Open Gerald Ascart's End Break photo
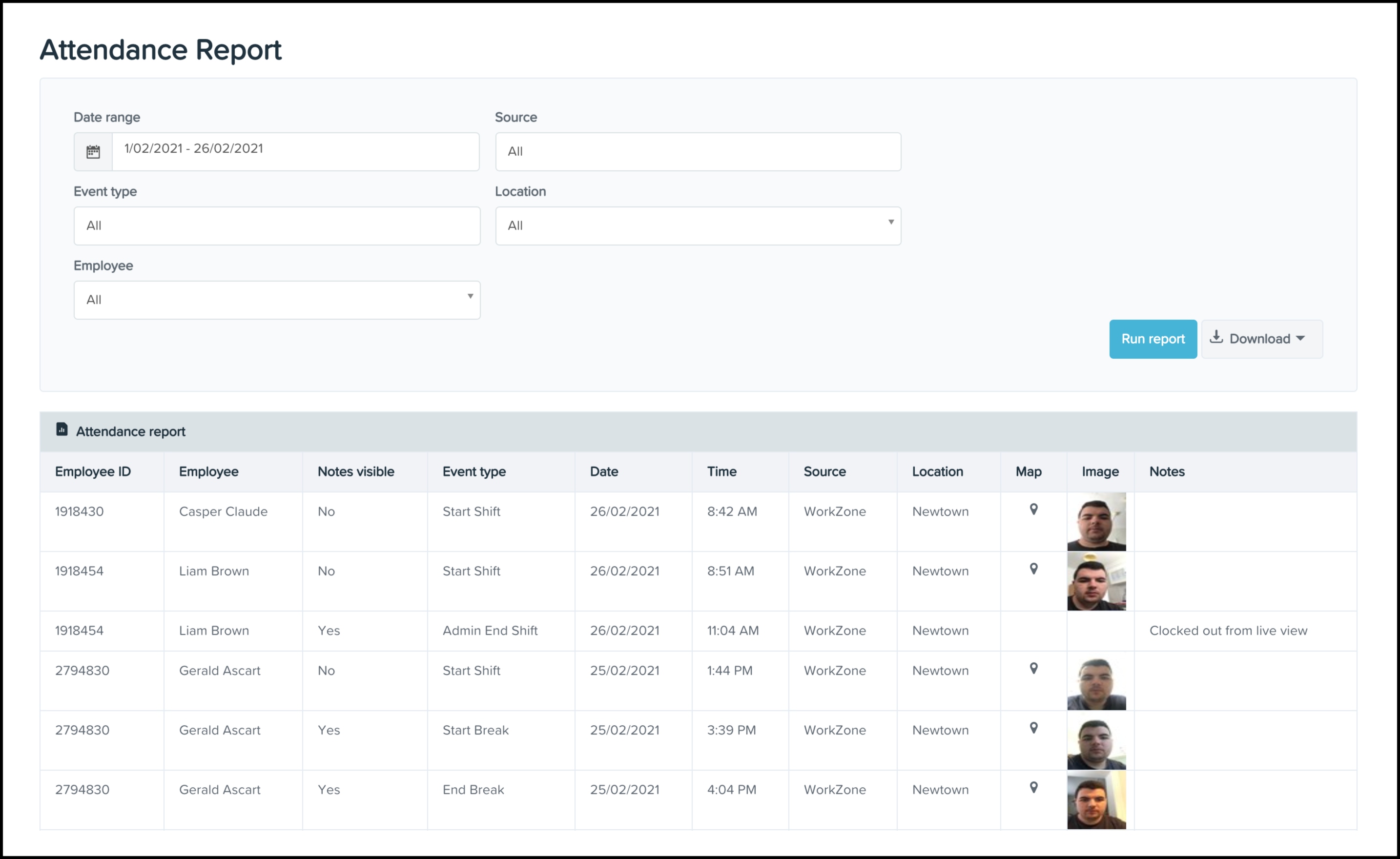 (x=1096, y=800)
